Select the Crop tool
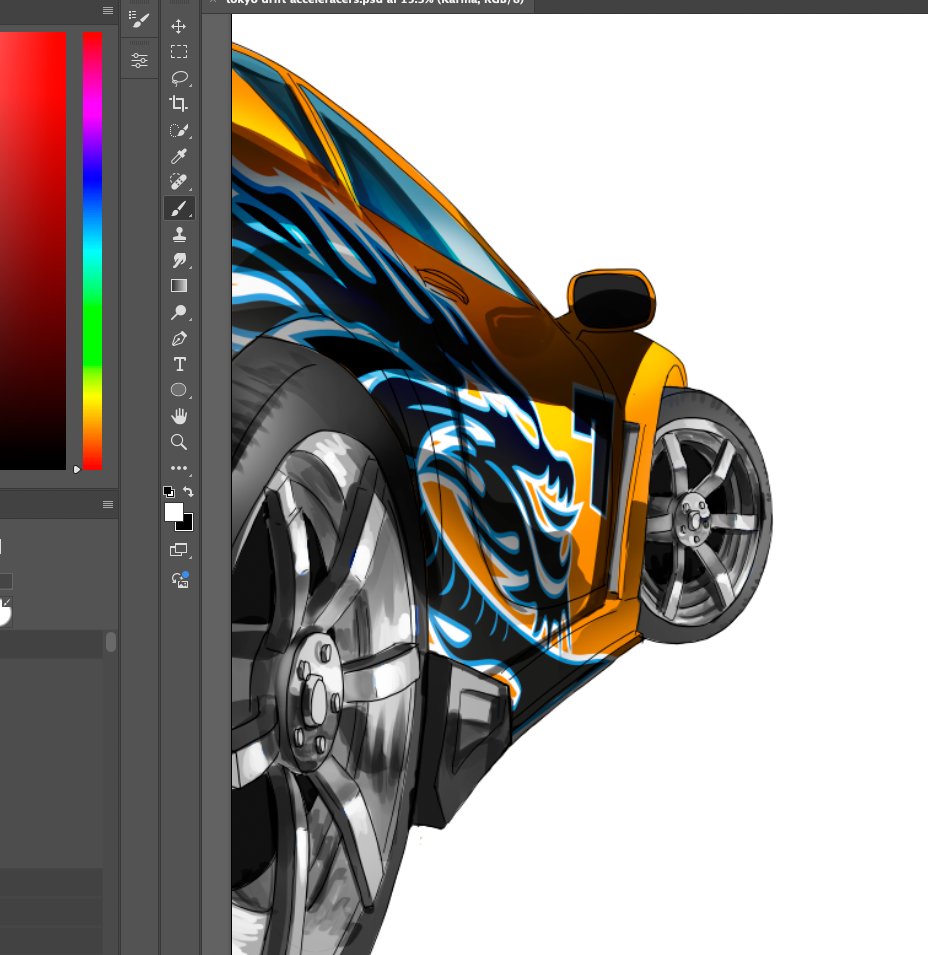 [x=178, y=104]
